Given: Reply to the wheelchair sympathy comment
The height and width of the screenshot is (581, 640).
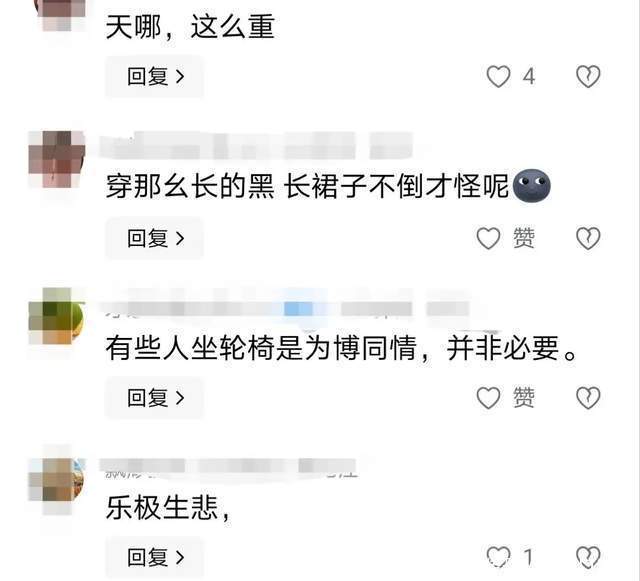Looking at the screenshot, I should point(155,398).
